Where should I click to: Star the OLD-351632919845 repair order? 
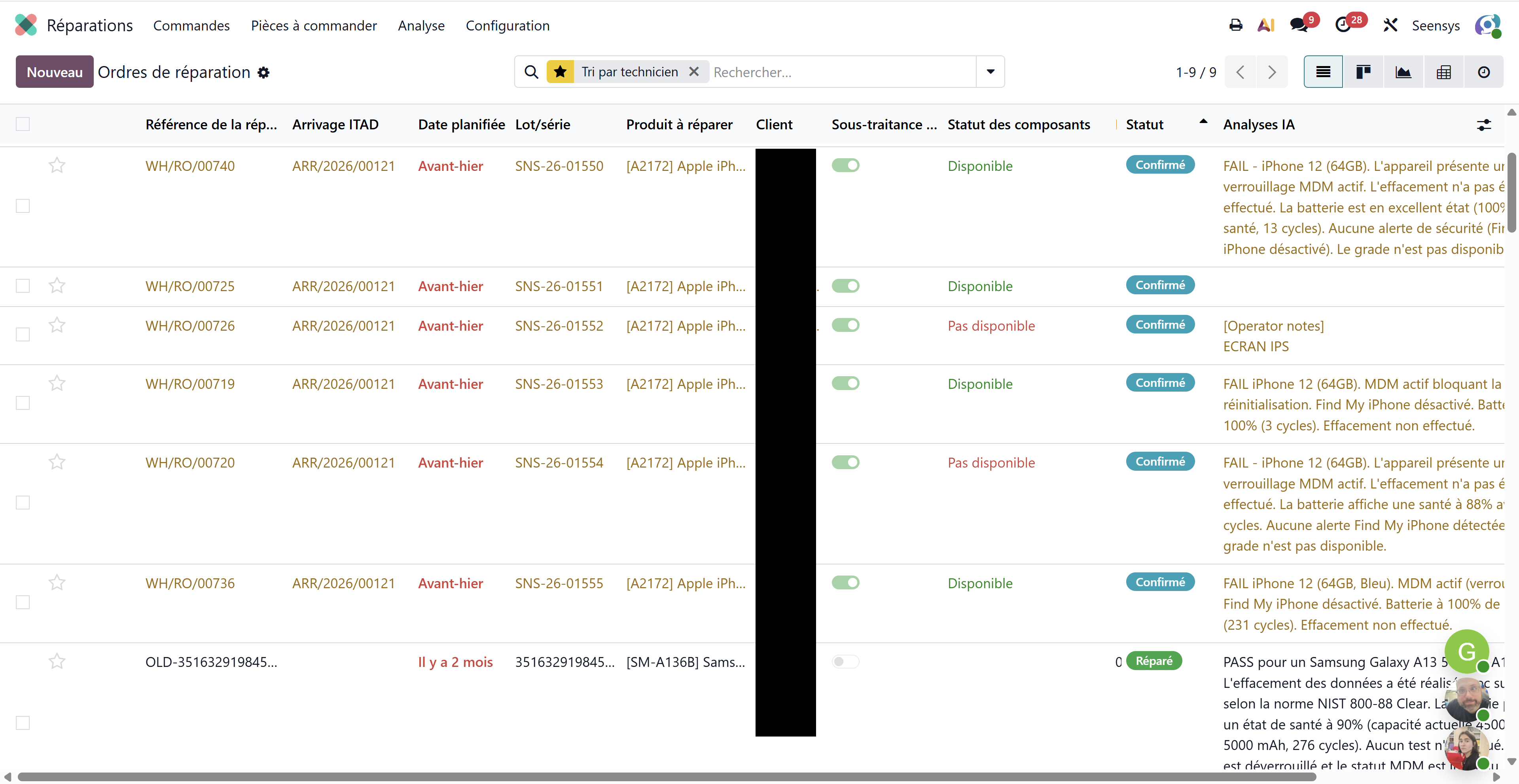(57, 661)
